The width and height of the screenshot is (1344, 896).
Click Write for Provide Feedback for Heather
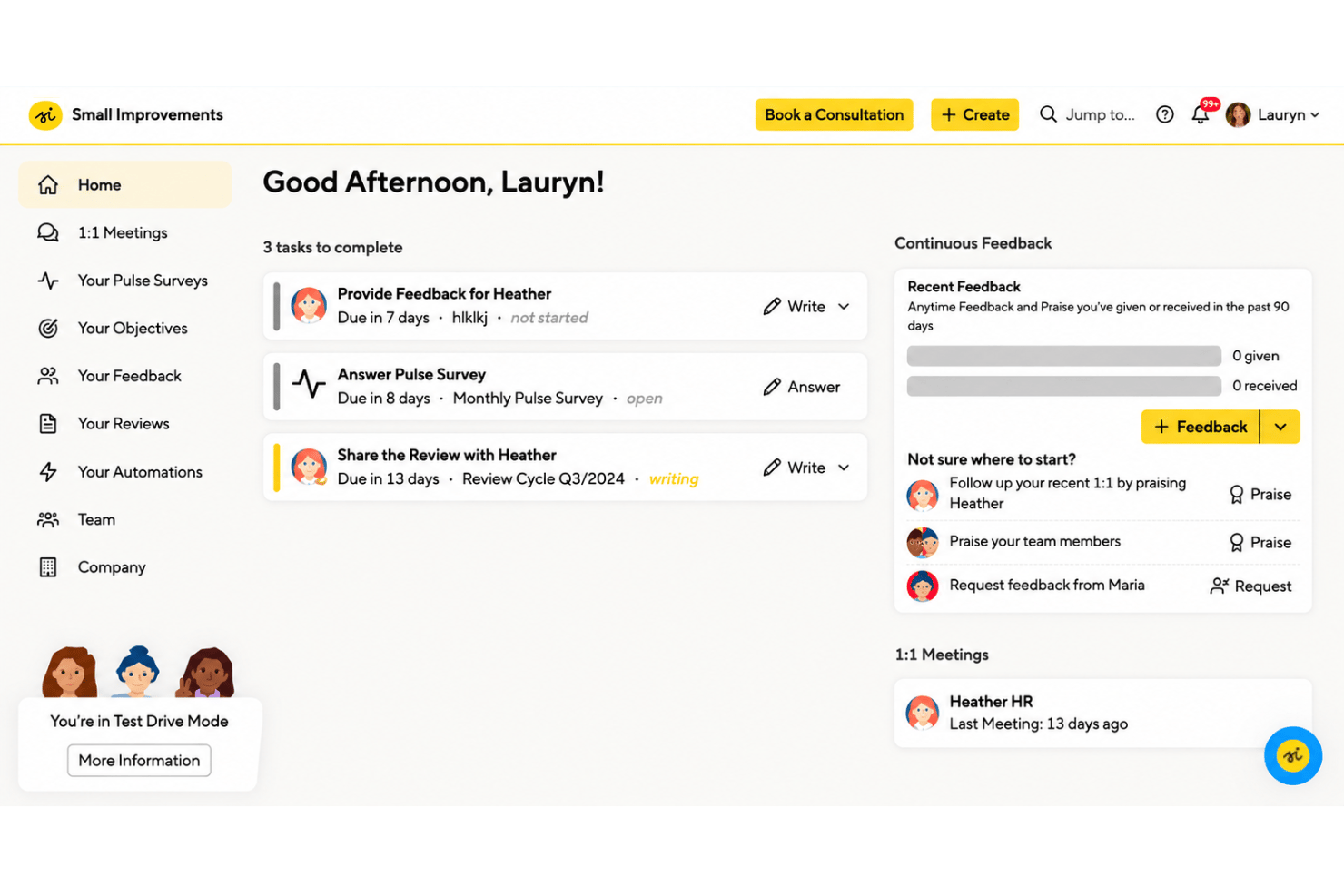point(795,307)
